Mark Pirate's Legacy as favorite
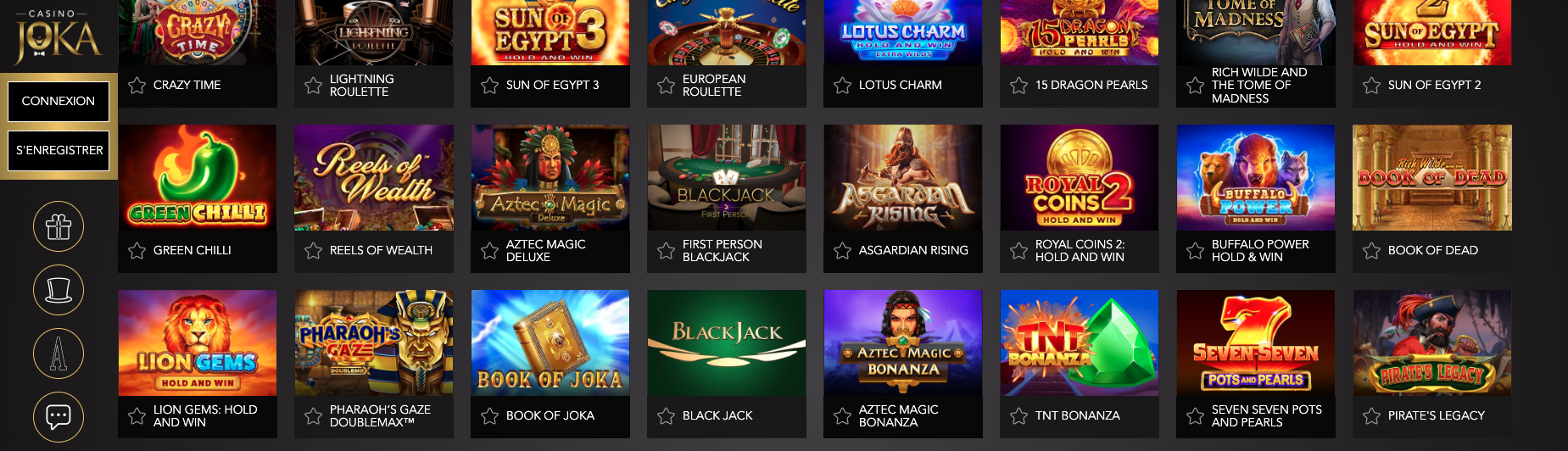The height and width of the screenshot is (451, 1568). [x=1371, y=416]
